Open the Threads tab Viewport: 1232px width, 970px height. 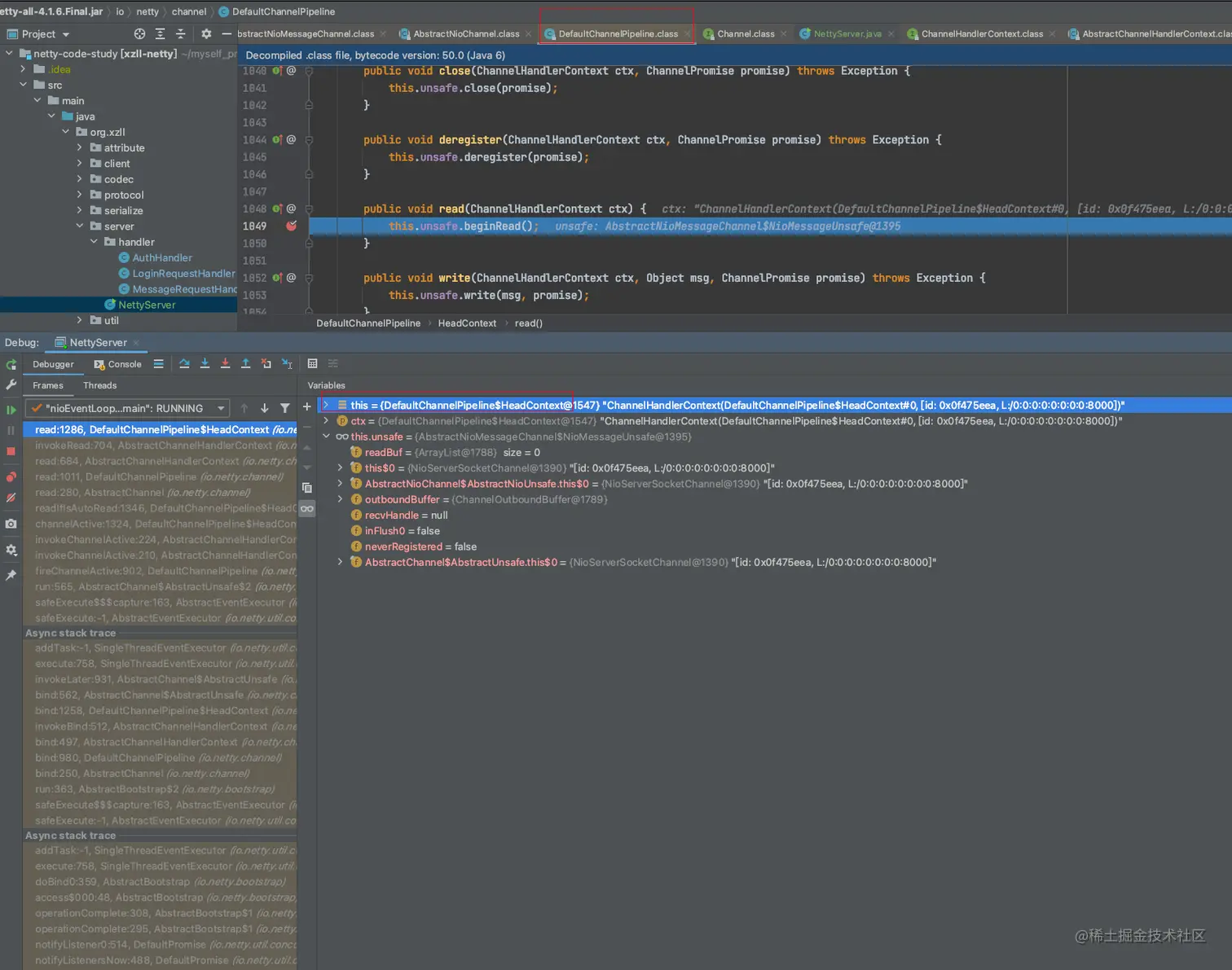(100, 385)
